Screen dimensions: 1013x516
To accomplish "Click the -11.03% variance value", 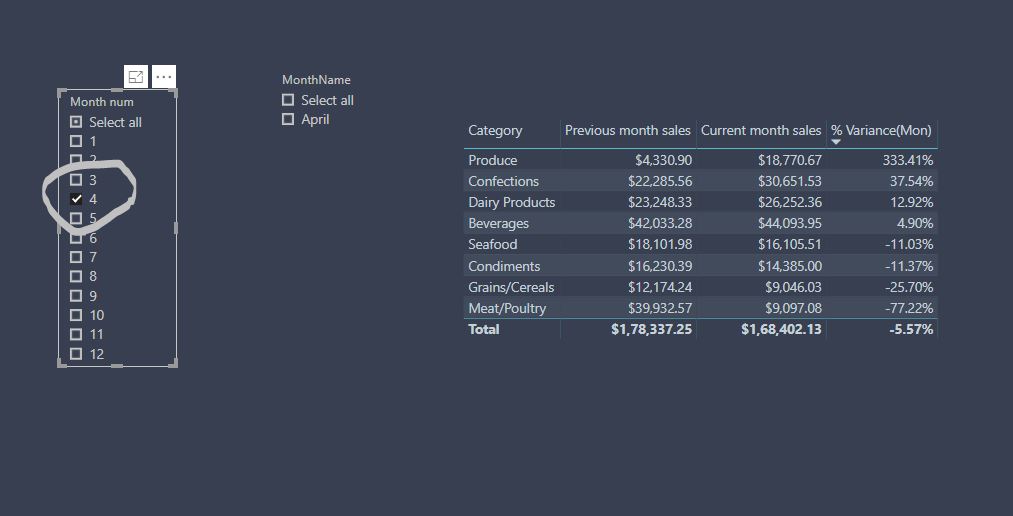I will [x=909, y=244].
